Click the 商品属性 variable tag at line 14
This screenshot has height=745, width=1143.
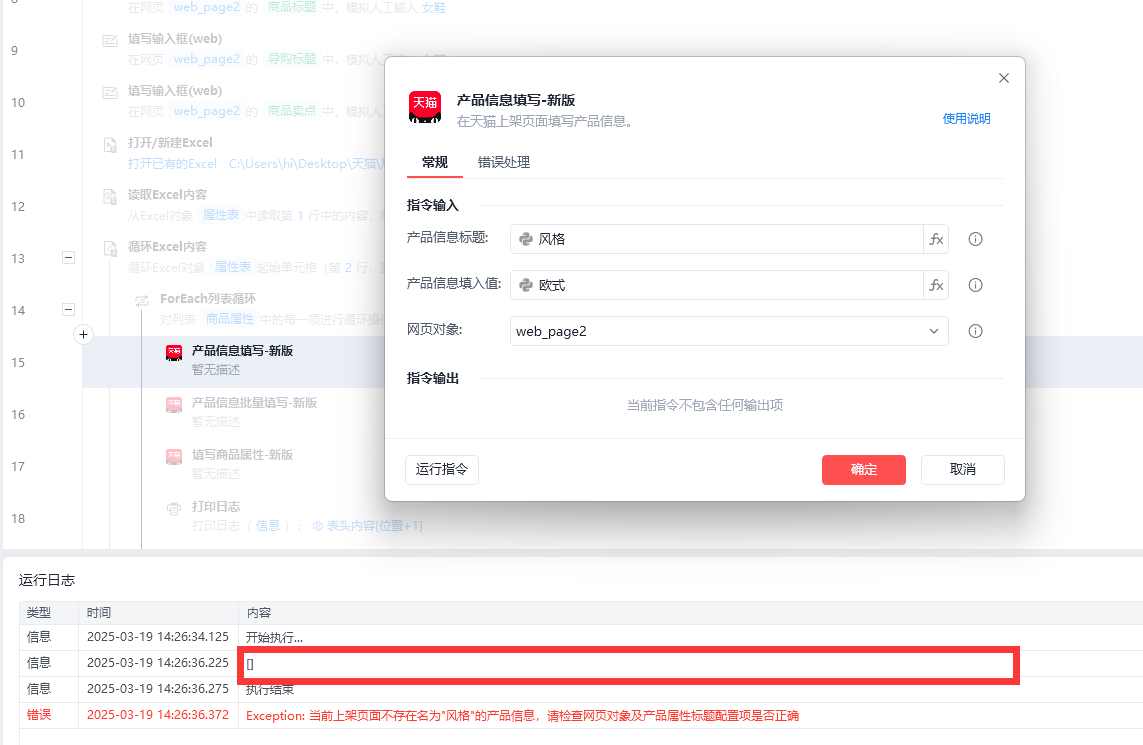[230, 319]
